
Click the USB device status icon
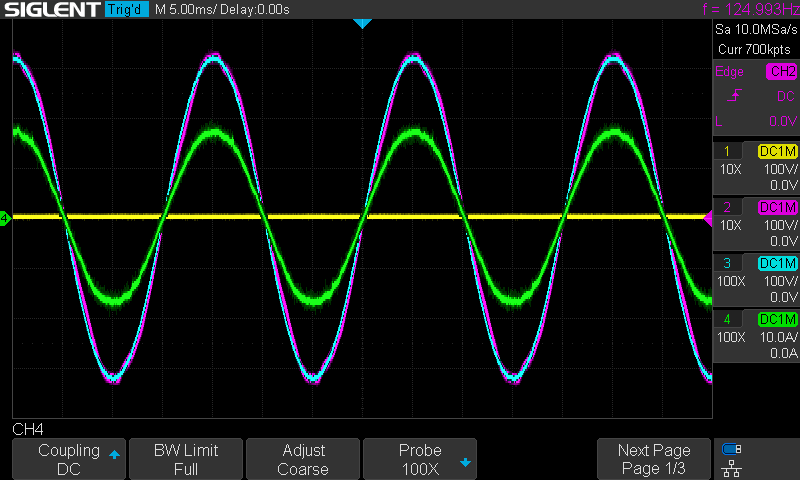(732, 449)
